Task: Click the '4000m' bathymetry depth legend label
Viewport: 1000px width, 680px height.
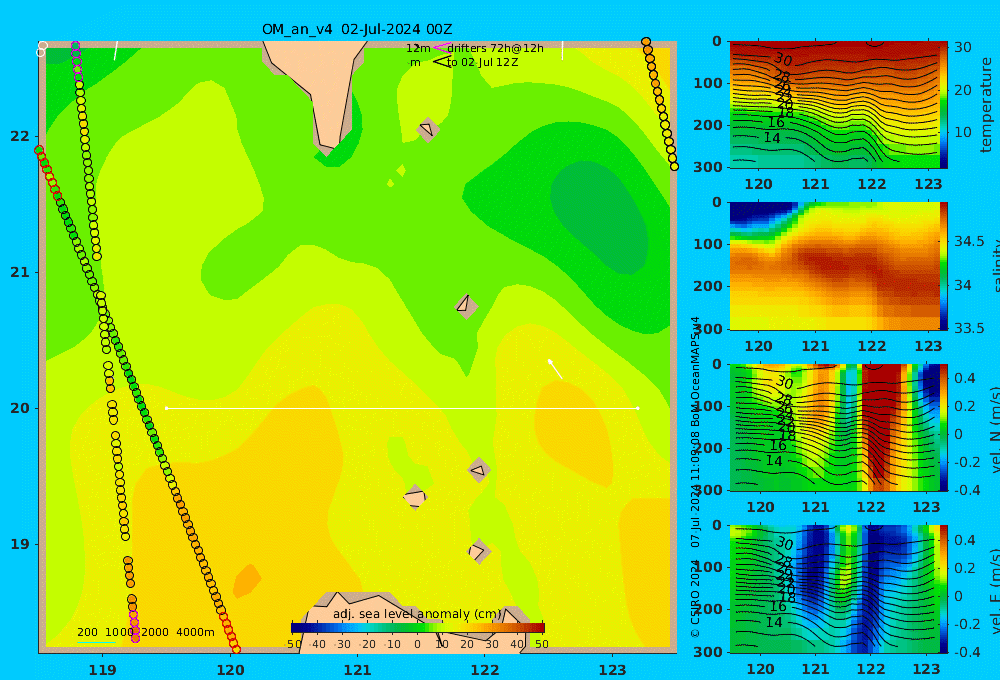Action: tap(195, 632)
